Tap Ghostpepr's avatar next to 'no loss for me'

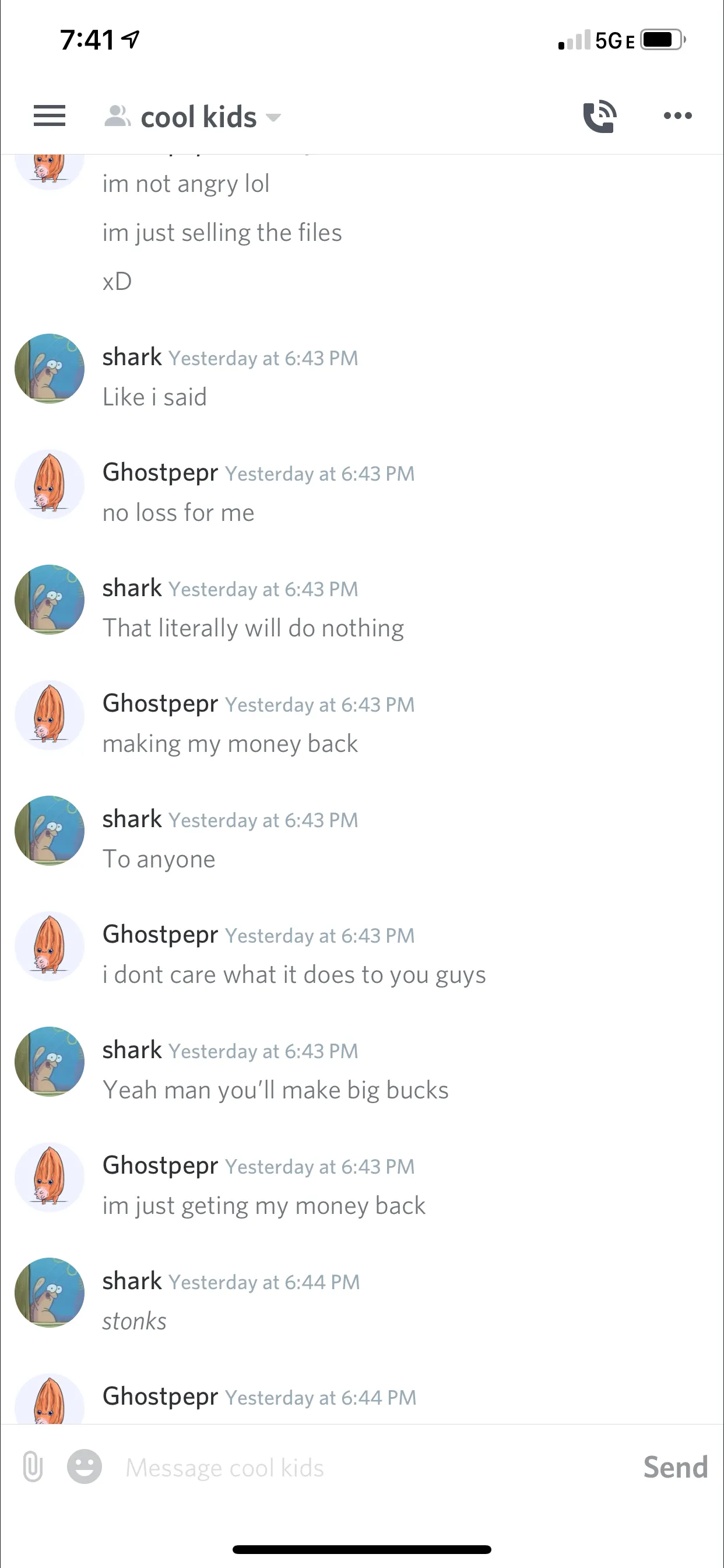(50, 484)
